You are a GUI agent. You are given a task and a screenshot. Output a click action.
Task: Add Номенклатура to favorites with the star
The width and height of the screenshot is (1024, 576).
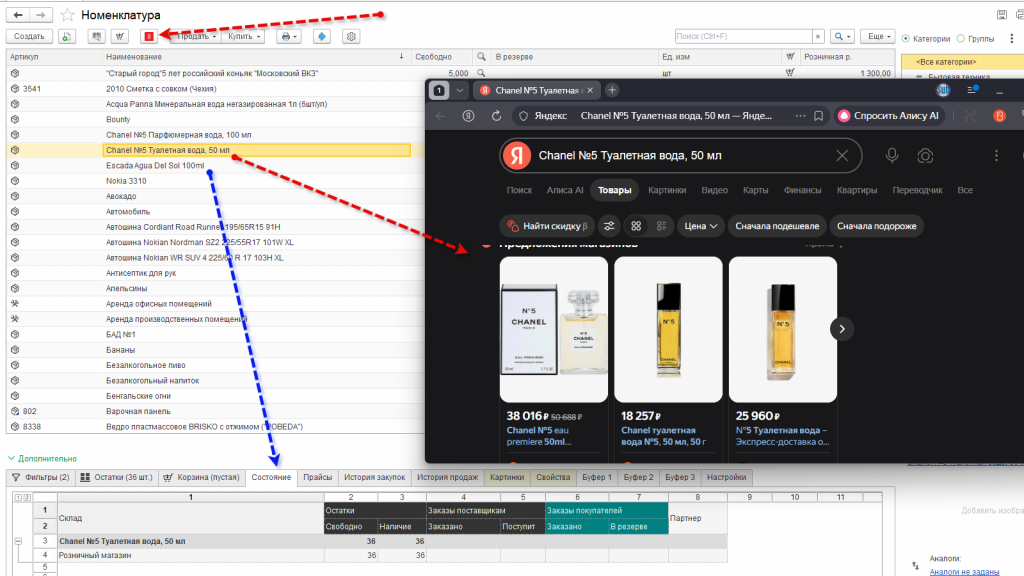pyautogui.click(x=67, y=15)
